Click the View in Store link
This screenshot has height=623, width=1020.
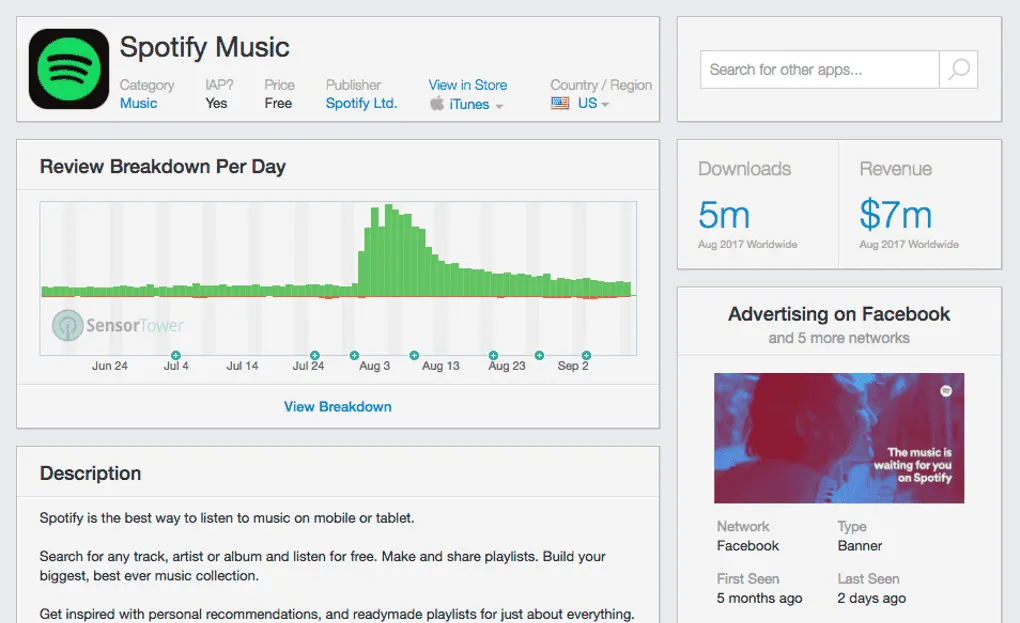pyautogui.click(x=468, y=85)
